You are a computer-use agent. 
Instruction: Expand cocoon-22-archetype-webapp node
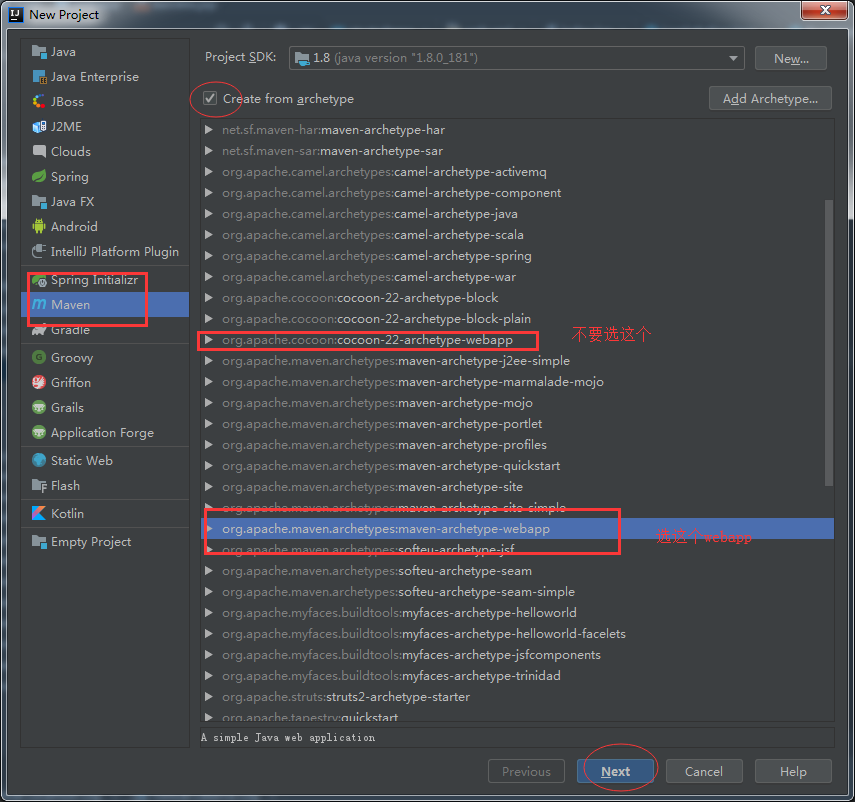(x=208, y=340)
